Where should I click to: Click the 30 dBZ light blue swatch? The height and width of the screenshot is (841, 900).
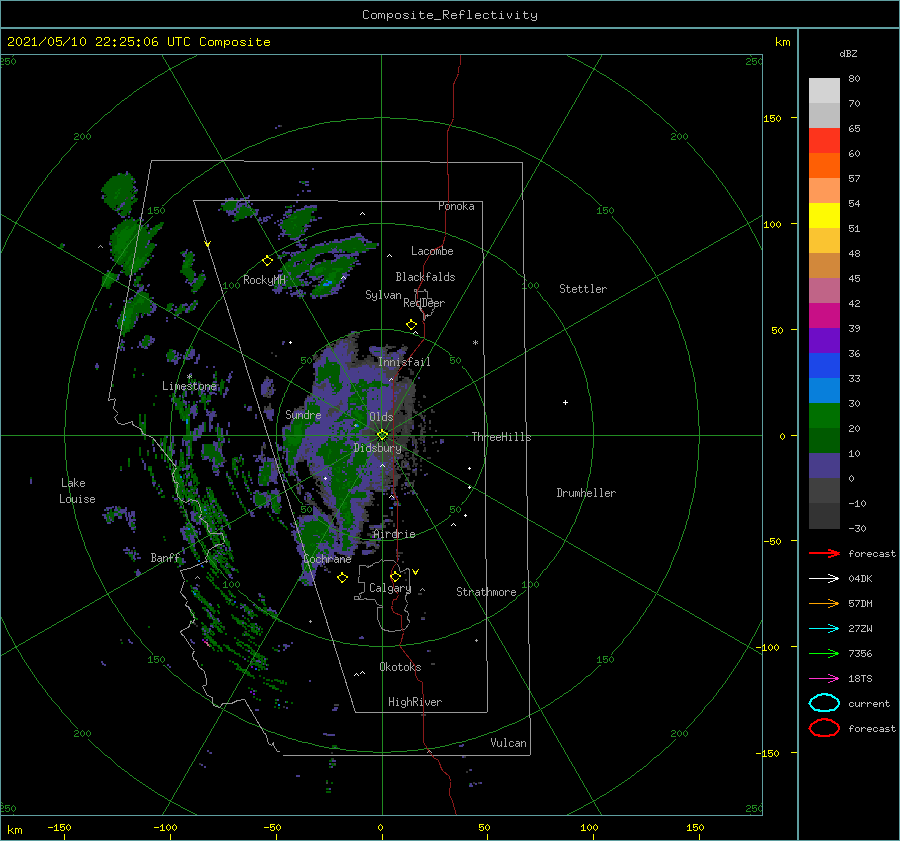pyautogui.click(x=824, y=390)
